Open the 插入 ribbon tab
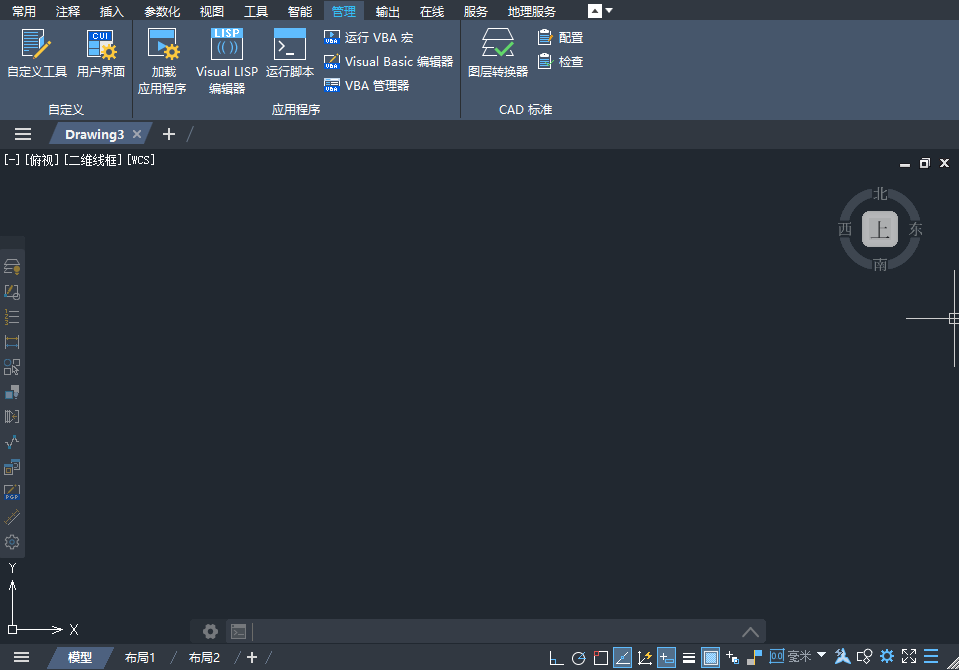The image size is (959, 670). pos(111,11)
